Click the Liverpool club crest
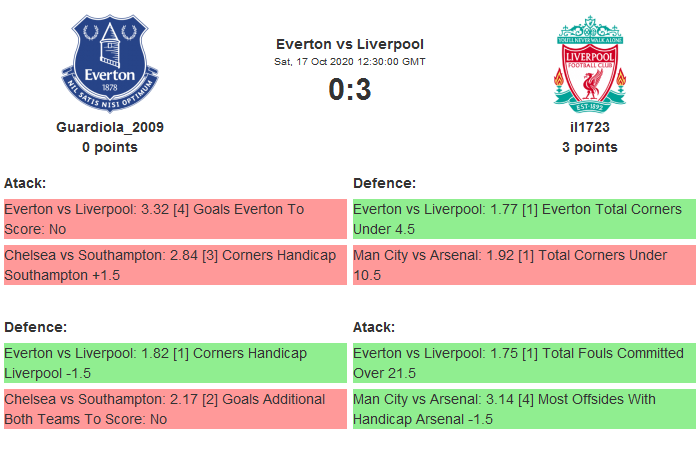Viewport: 700px width, 460px height. tap(590, 63)
